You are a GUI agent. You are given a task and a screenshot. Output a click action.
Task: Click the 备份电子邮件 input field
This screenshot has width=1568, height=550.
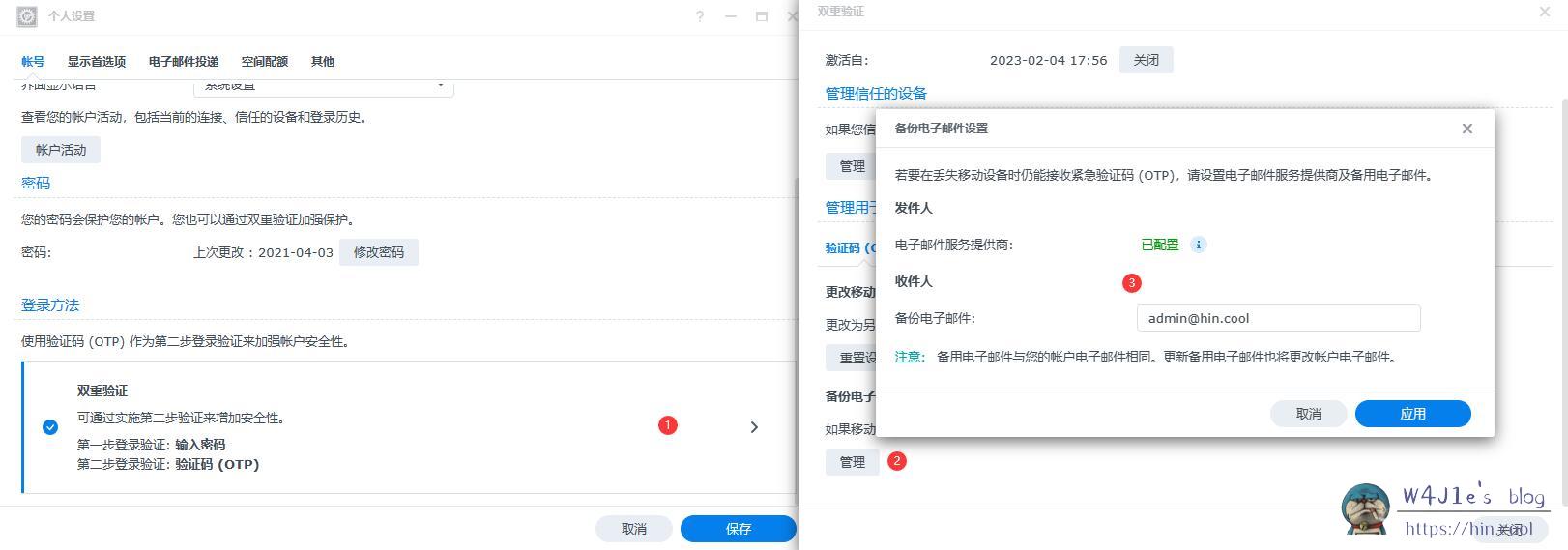(1279, 318)
